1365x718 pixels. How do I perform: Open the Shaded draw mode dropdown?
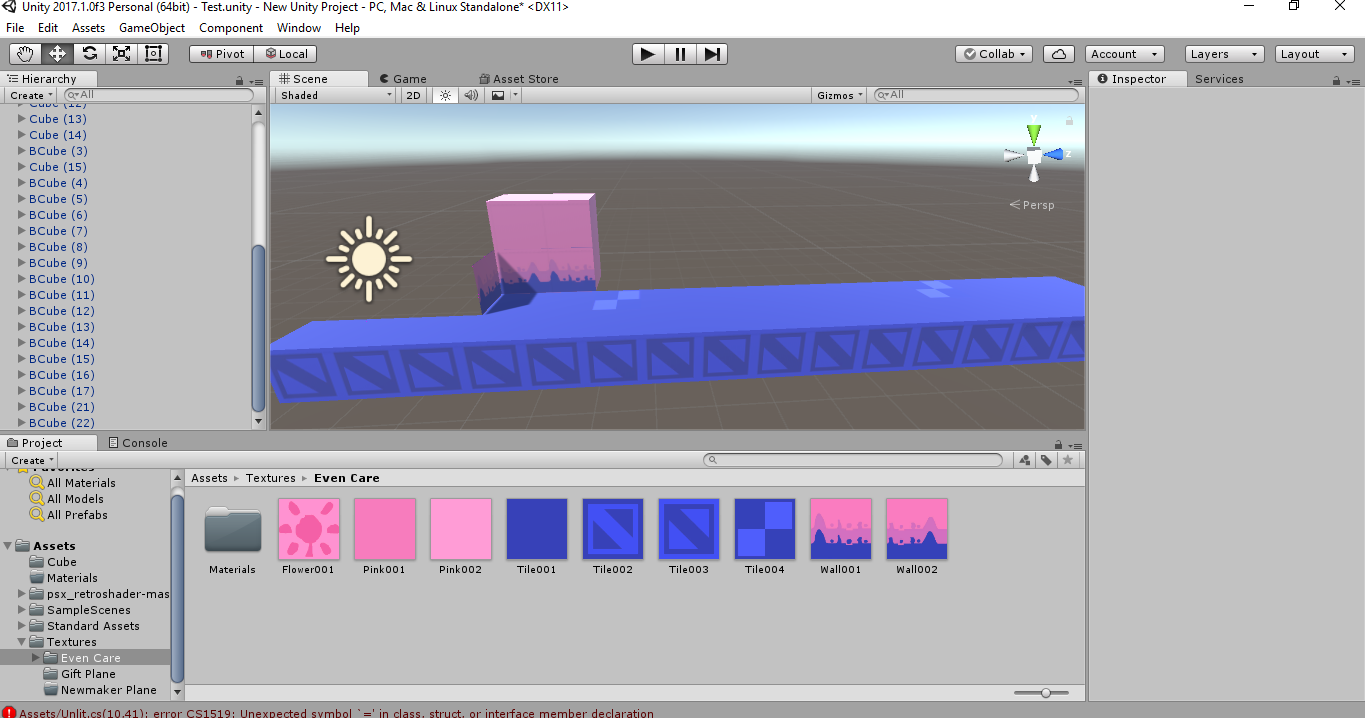(333, 95)
